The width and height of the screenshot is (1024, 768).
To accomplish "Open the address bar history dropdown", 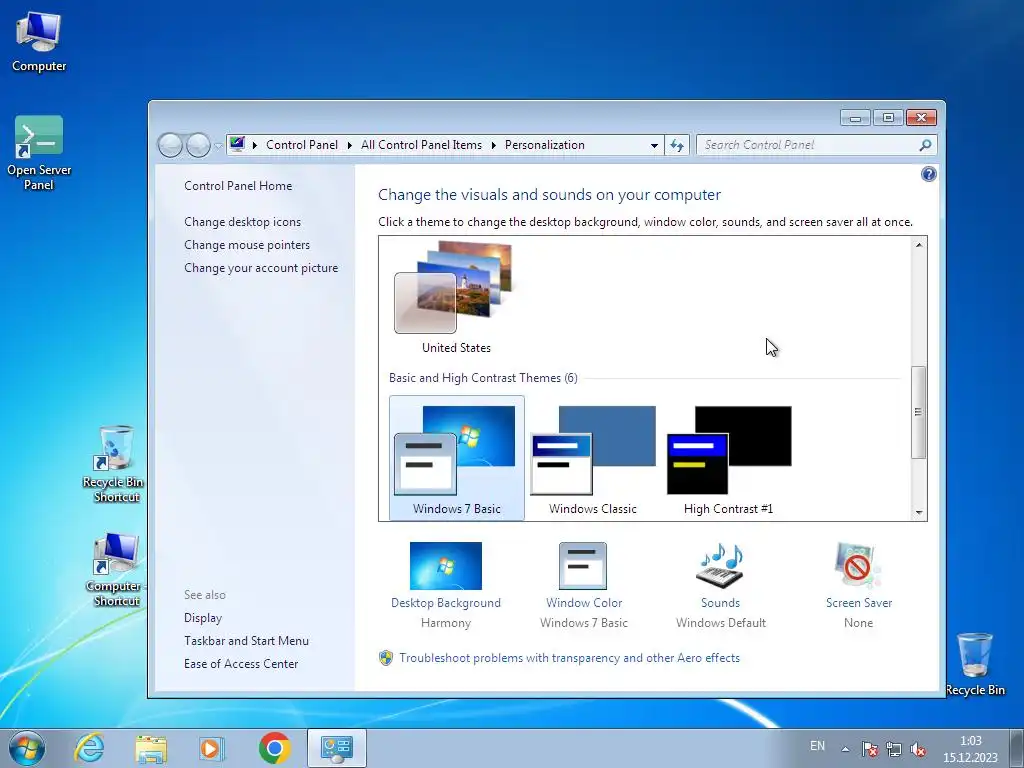I will (x=654, y=145).
